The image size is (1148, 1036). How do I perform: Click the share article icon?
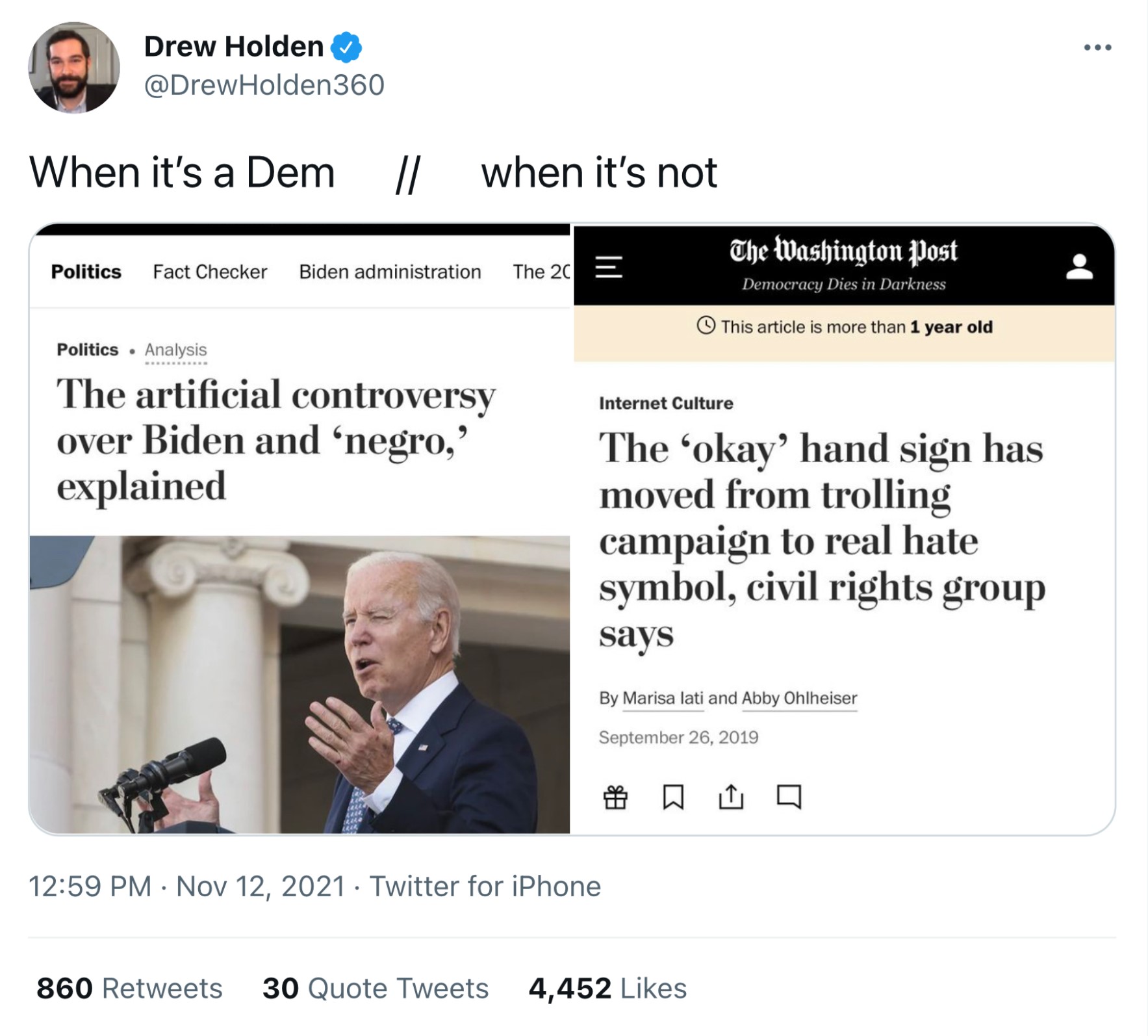click(x=731, y=797)
